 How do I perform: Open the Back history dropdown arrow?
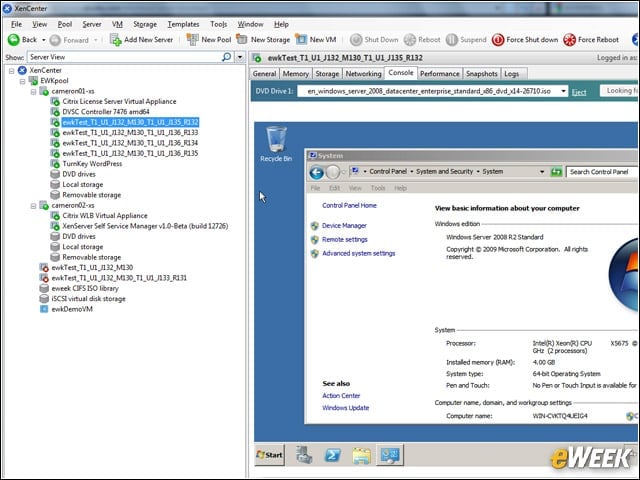(43, 40)
